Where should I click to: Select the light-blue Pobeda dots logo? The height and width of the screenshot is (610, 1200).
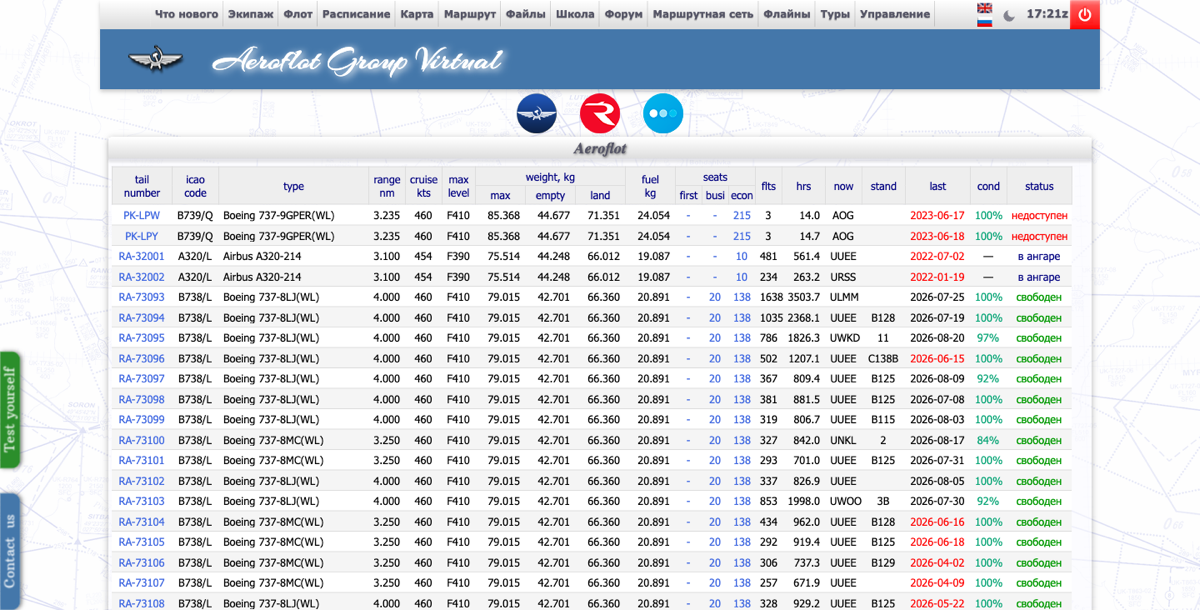point(663,114)
